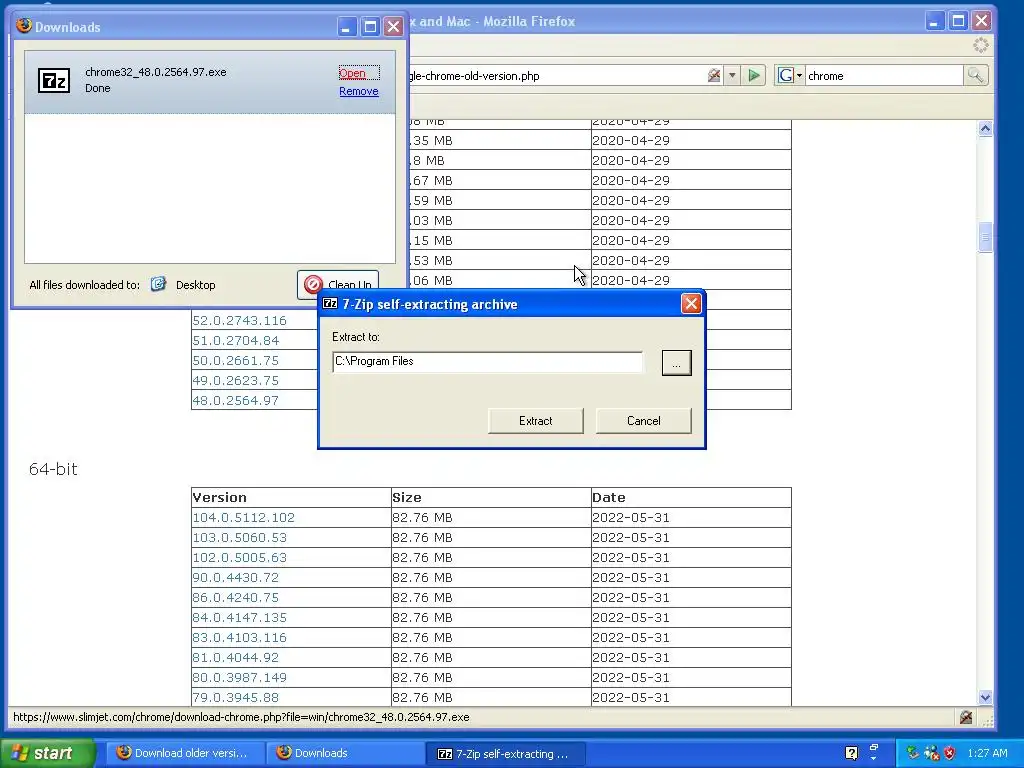Open the Desktop download folder link
The height and width of the screenshot is (768, 1024).
(x=195, y=285)
